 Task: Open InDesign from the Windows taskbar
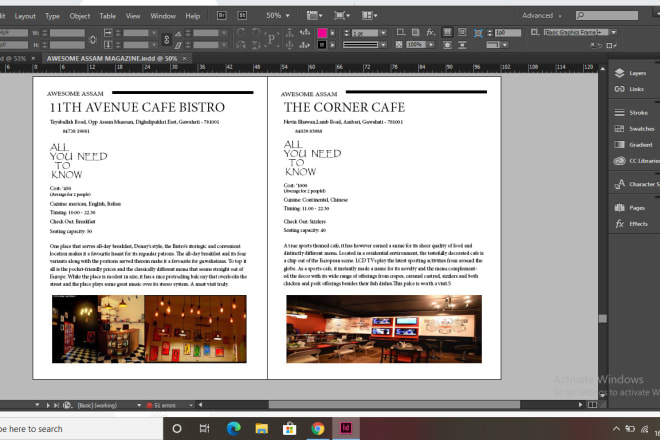click(x=346, y=428)
